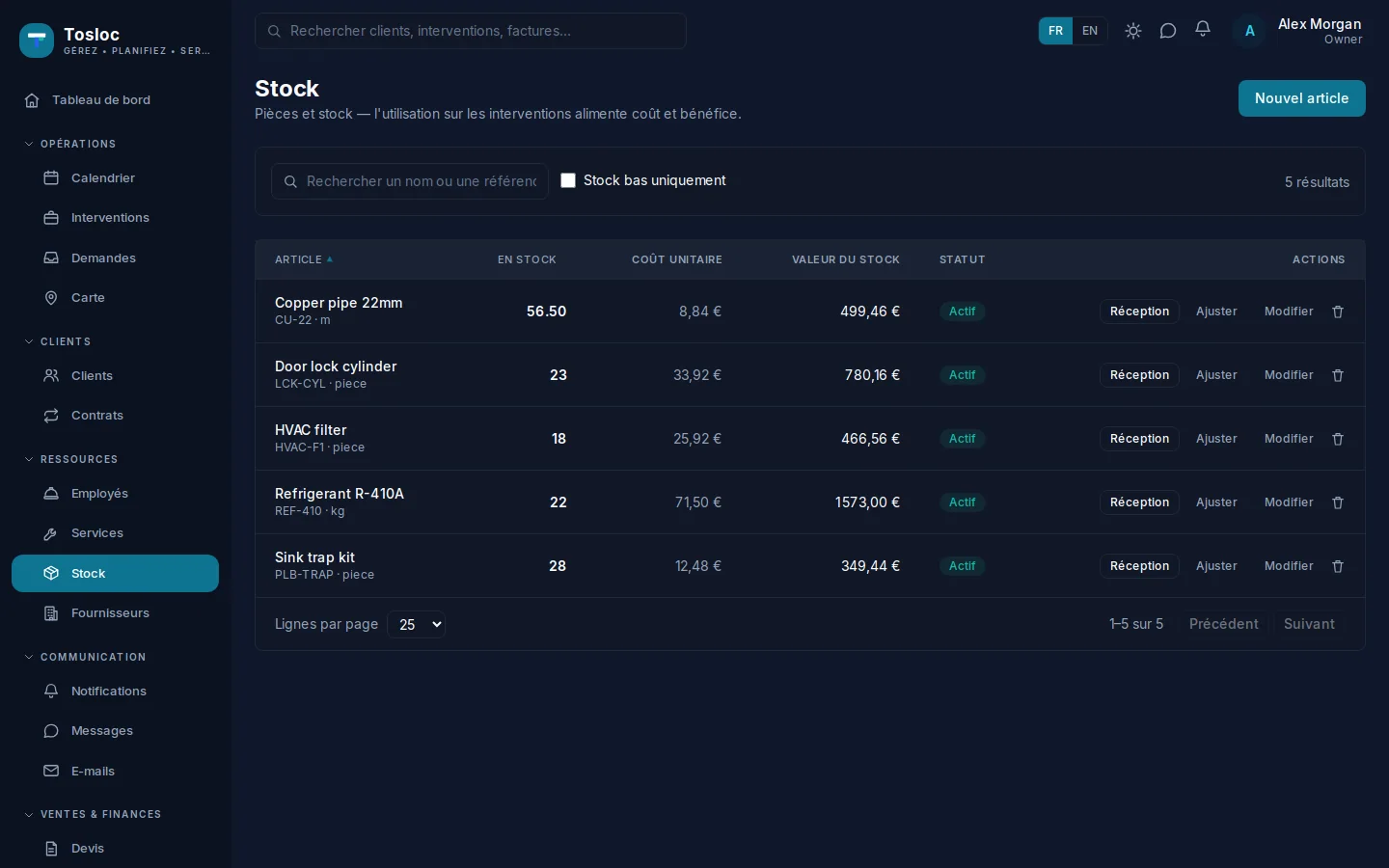Delete the Sink trap kit article
This screenshot has height=868, width=1389.
(1338, 566)
